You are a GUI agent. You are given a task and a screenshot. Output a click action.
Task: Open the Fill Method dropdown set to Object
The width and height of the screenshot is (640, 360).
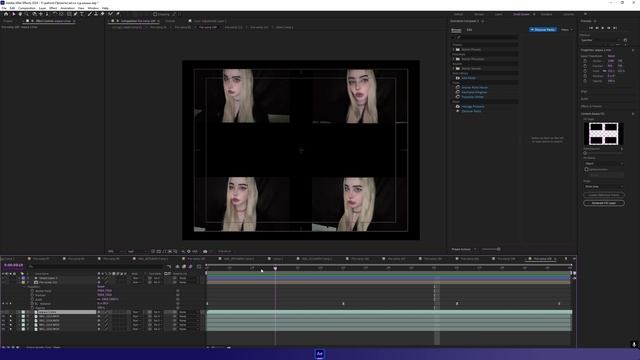coord(603,163)
